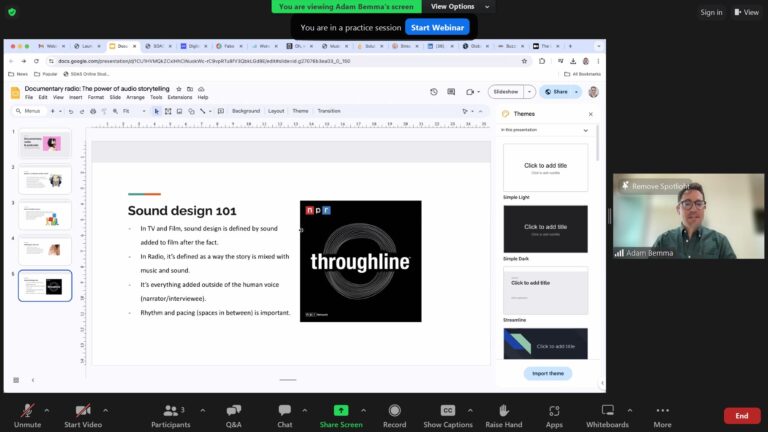This screenshot has width=768, height=432.
Task: Click Raise Hand icon
Action: [x=504, y=410]
